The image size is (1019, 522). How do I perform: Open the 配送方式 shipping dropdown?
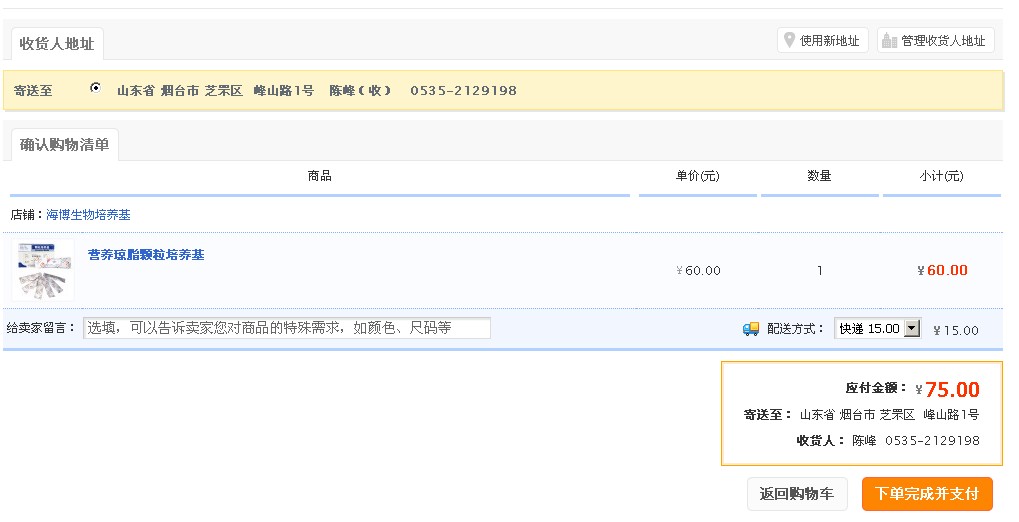pos(877,329)
